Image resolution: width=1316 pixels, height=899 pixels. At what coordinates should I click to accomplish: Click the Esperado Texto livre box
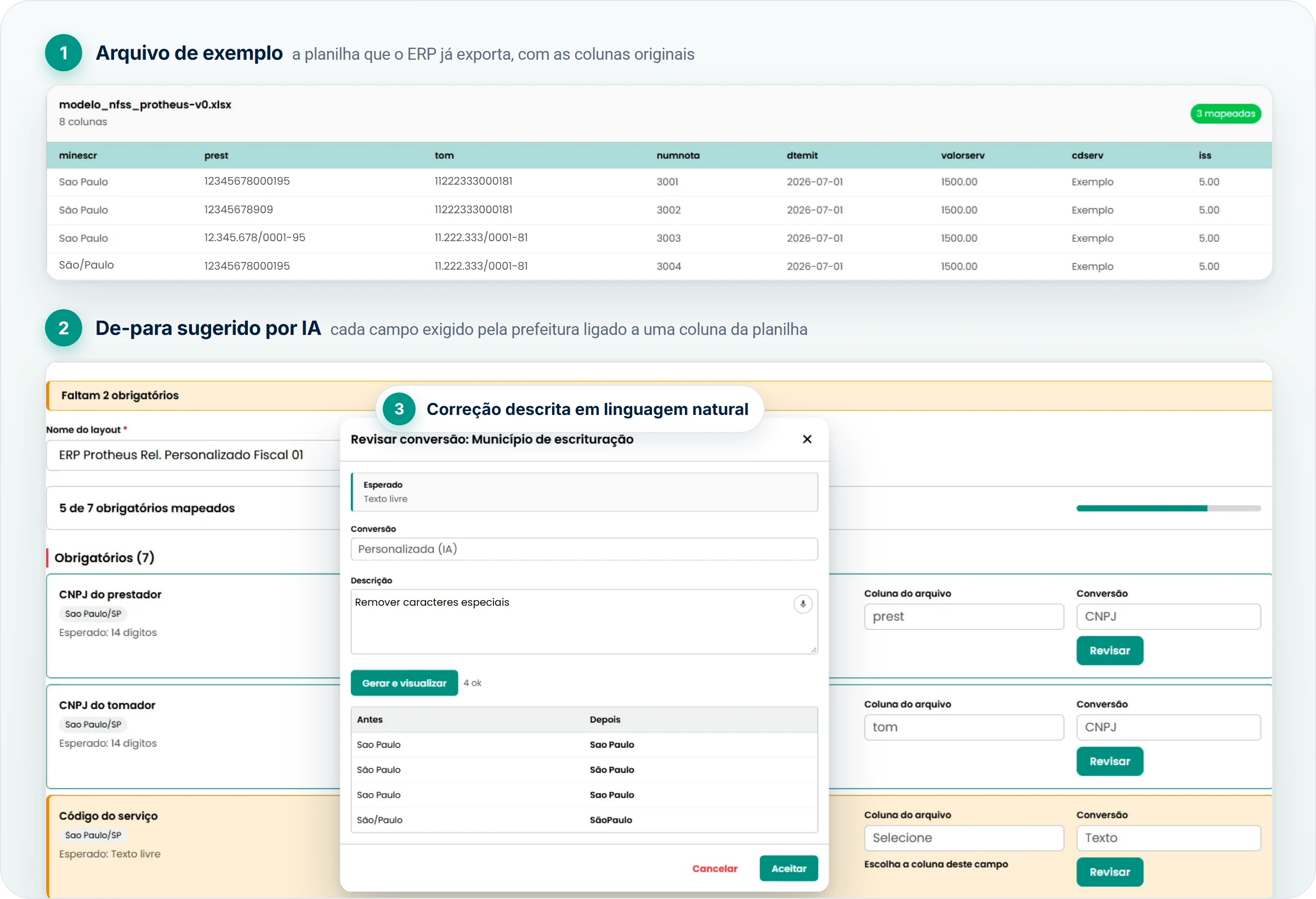pos(584,492)
